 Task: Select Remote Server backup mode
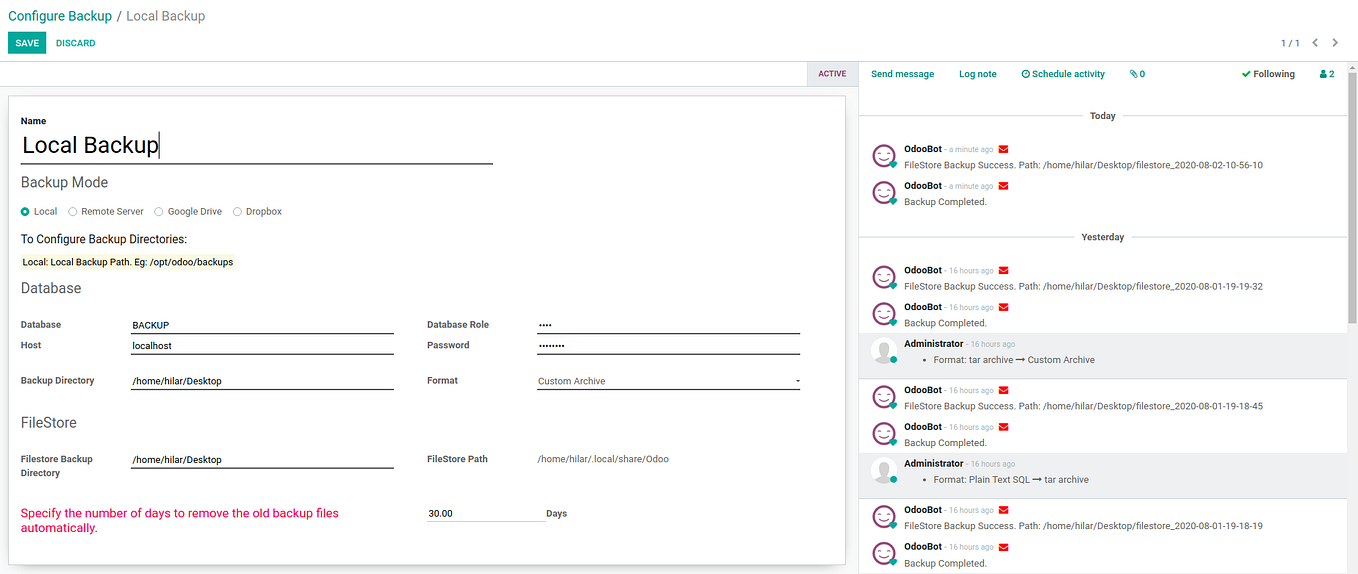[72, 212]
